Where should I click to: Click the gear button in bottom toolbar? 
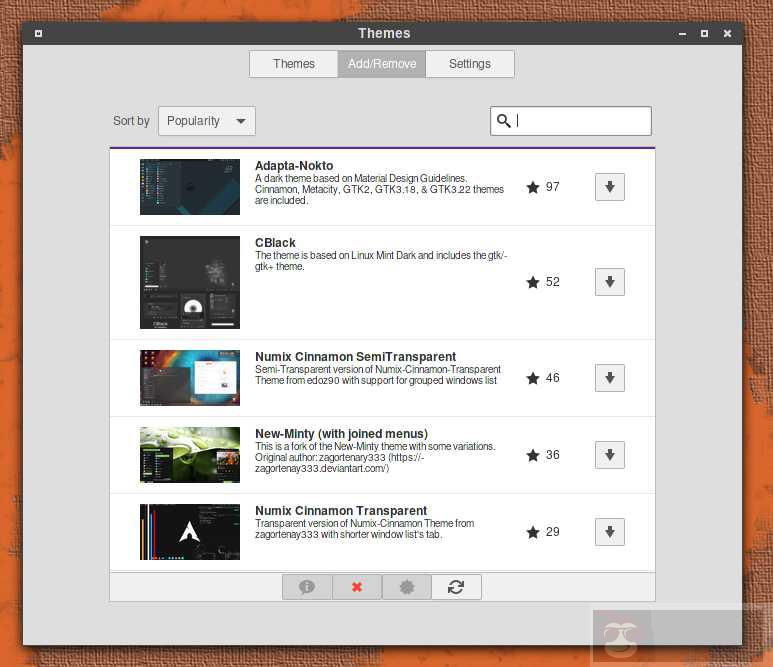pos(407,587)
